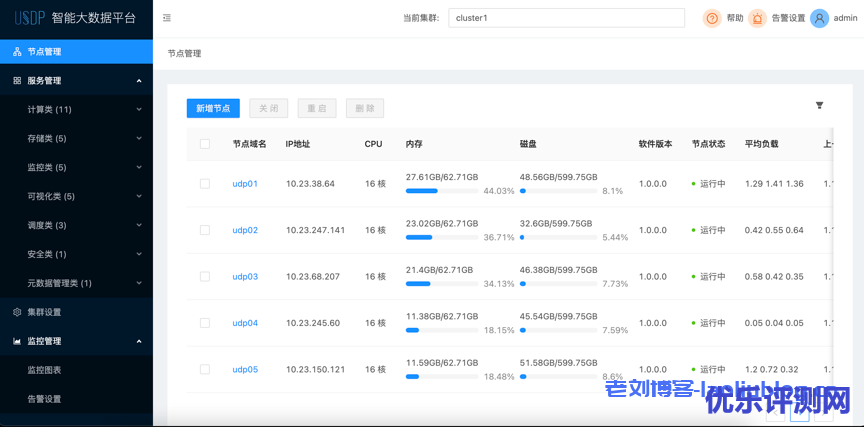Open the admin user avatar
This screenshot has width=864, height=427.
(820, 18)
